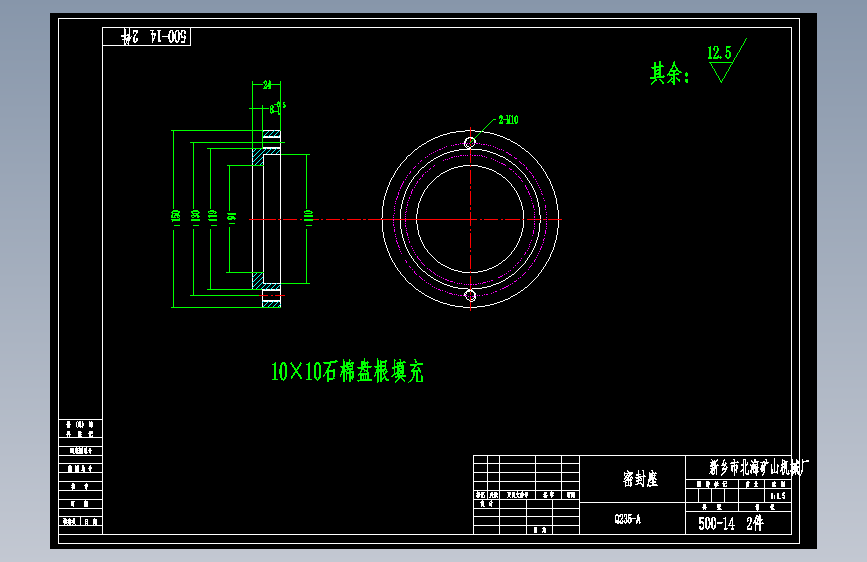Click the 8 tolerance dimension near top

(278, 107)
